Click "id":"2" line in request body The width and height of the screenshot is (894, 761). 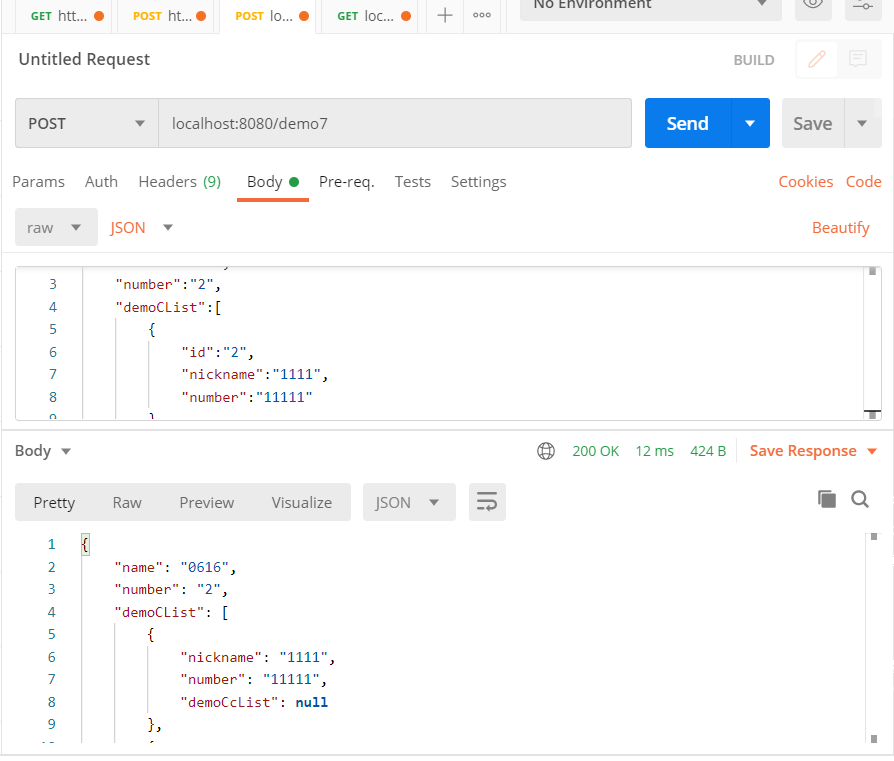(x=218, y=352)
